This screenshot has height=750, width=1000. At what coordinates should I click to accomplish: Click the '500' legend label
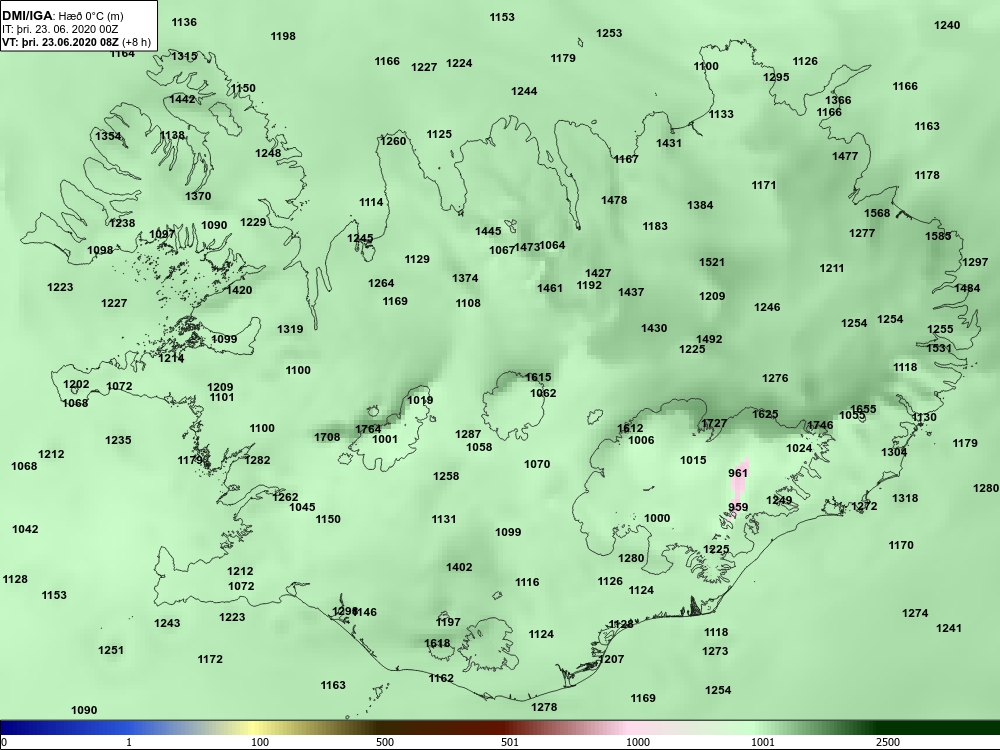pos(385,742)
